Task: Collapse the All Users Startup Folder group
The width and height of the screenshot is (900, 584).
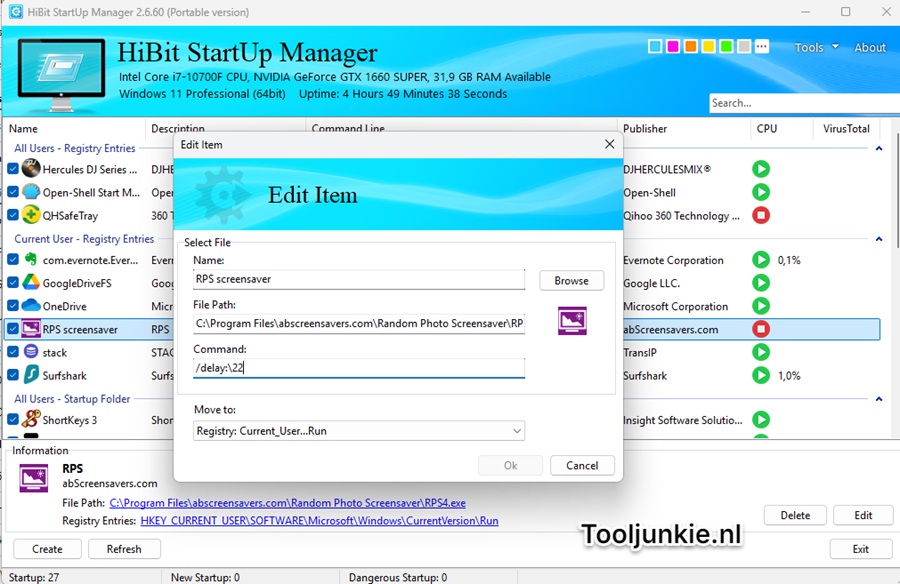Action: point(879,399)
